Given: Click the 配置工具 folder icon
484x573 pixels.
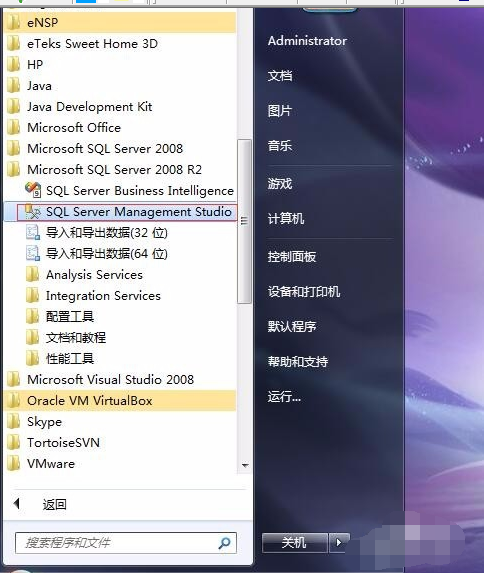Looking at the screenshot, I should tap(33, 316).
